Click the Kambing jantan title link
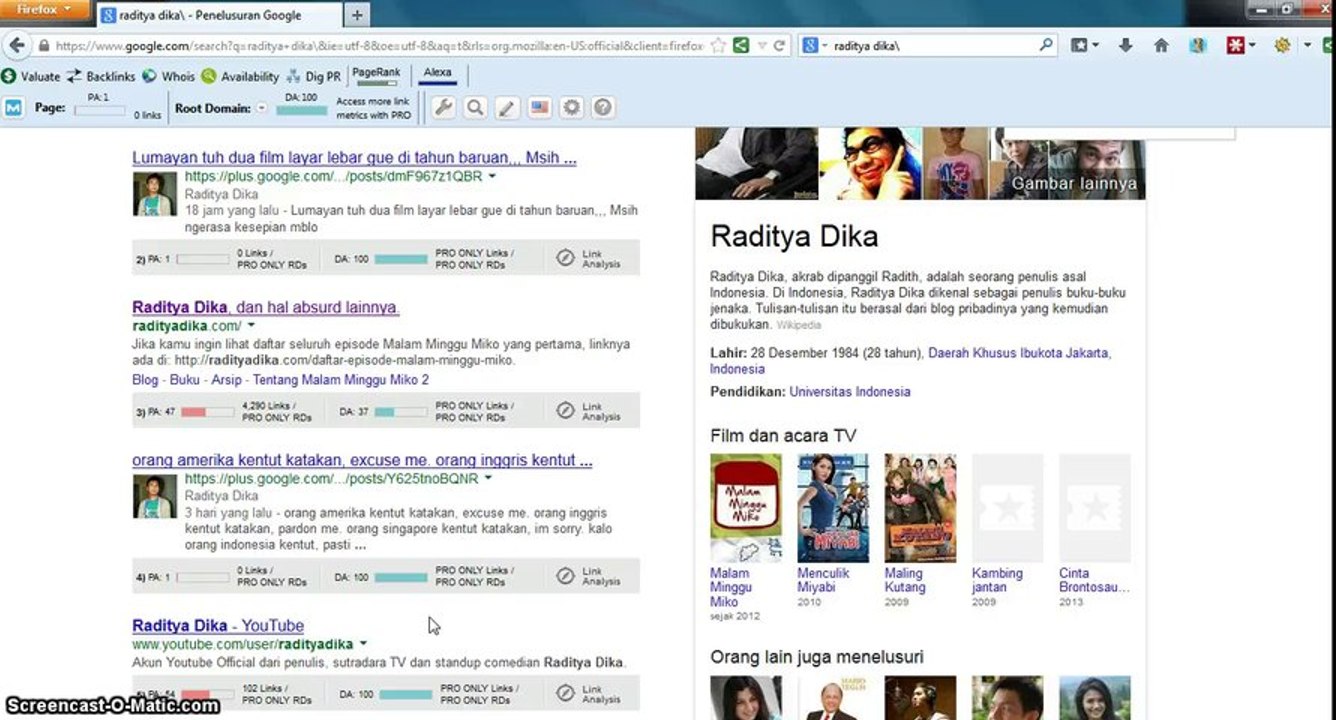 tap(997, 580)
